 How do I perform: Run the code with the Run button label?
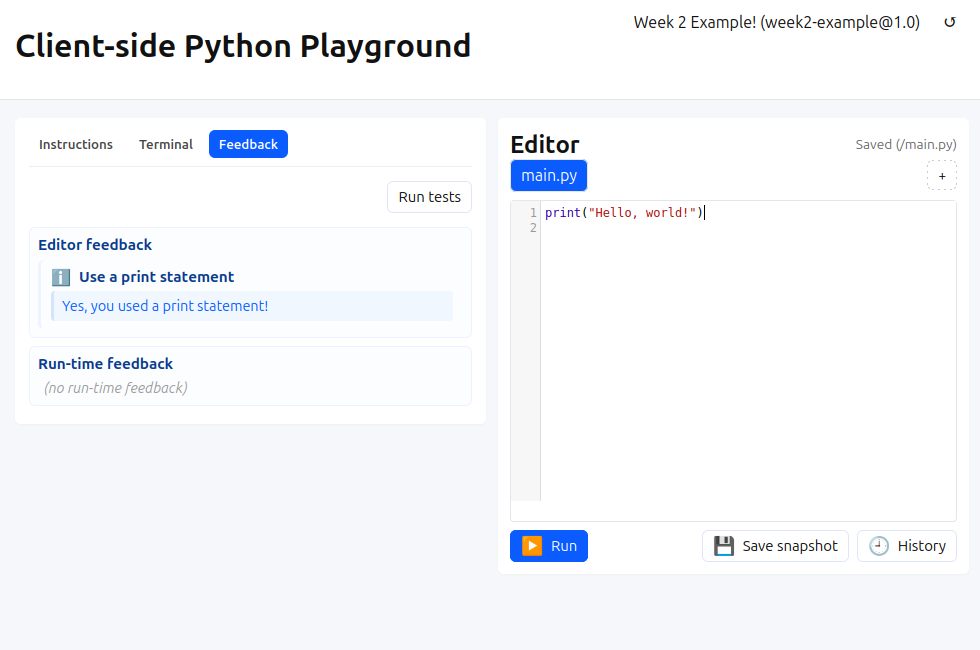tap(564, 546)
